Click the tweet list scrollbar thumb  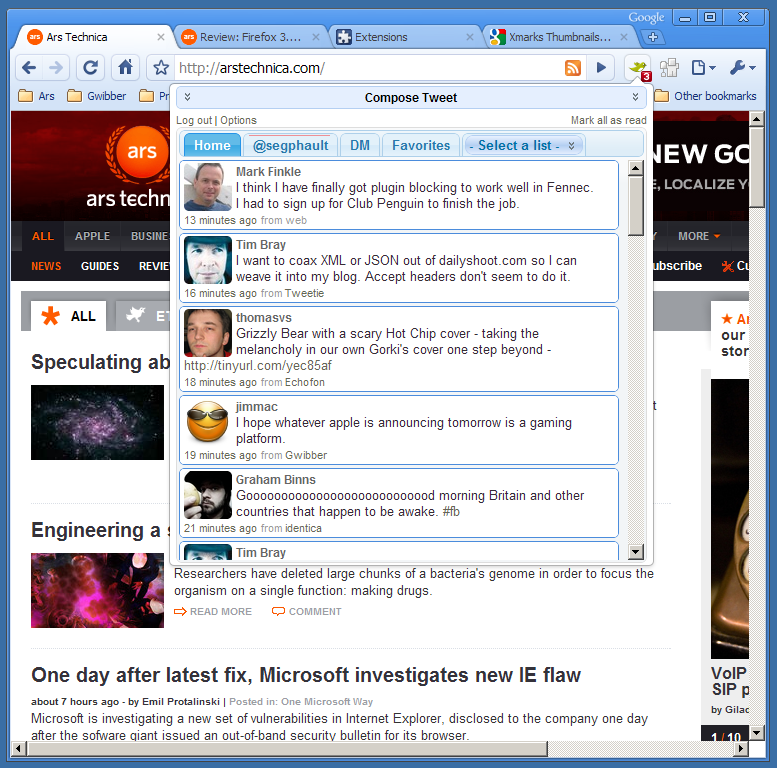point(636,206)
